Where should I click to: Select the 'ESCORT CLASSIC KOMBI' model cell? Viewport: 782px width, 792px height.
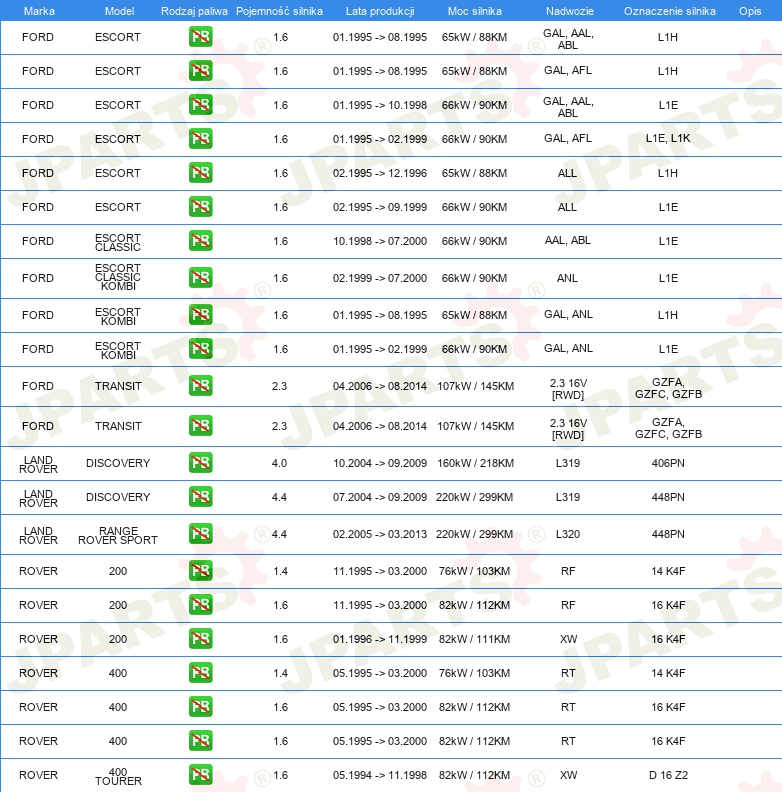click(118, 277)
